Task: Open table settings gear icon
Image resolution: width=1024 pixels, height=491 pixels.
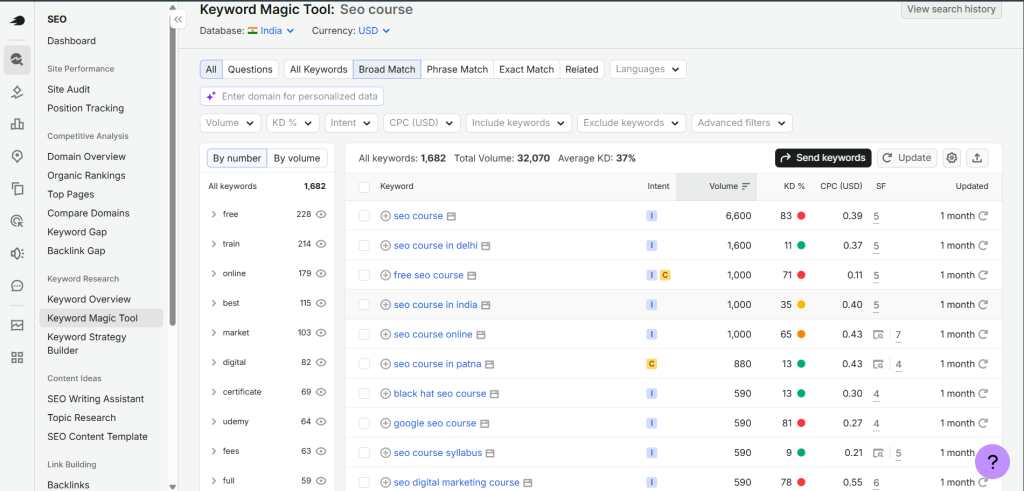Action: click(x=952, y=157)
